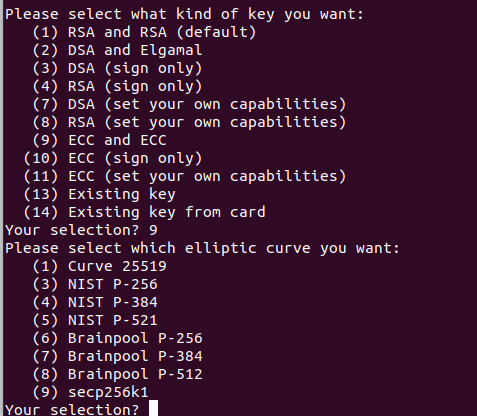Click the 'Brainpool P-384' option line
This screenshot has width=477, height=416.
[x=117, y=356]
